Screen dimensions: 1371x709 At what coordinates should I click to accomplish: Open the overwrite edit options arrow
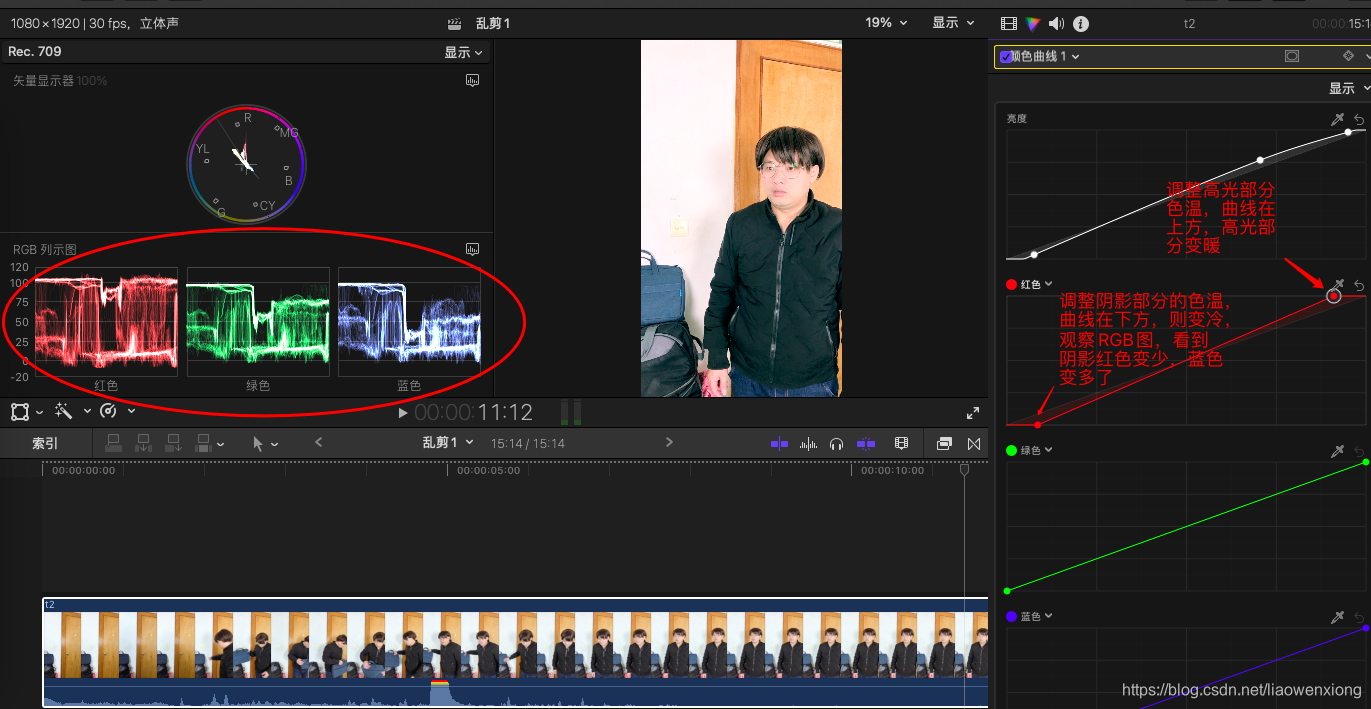tap(220, 444)
